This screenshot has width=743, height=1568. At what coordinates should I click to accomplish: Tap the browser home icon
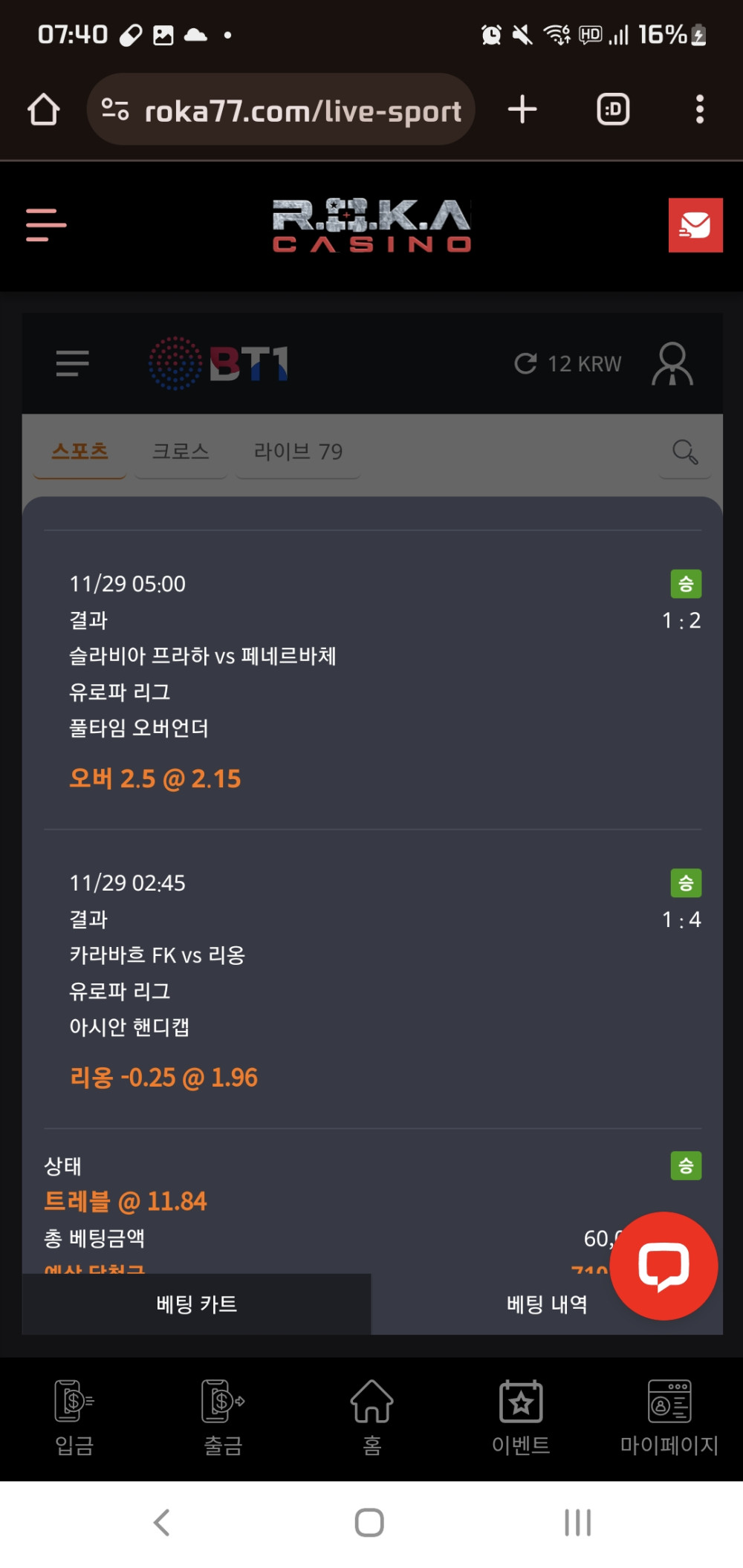[x=44, y=110]
